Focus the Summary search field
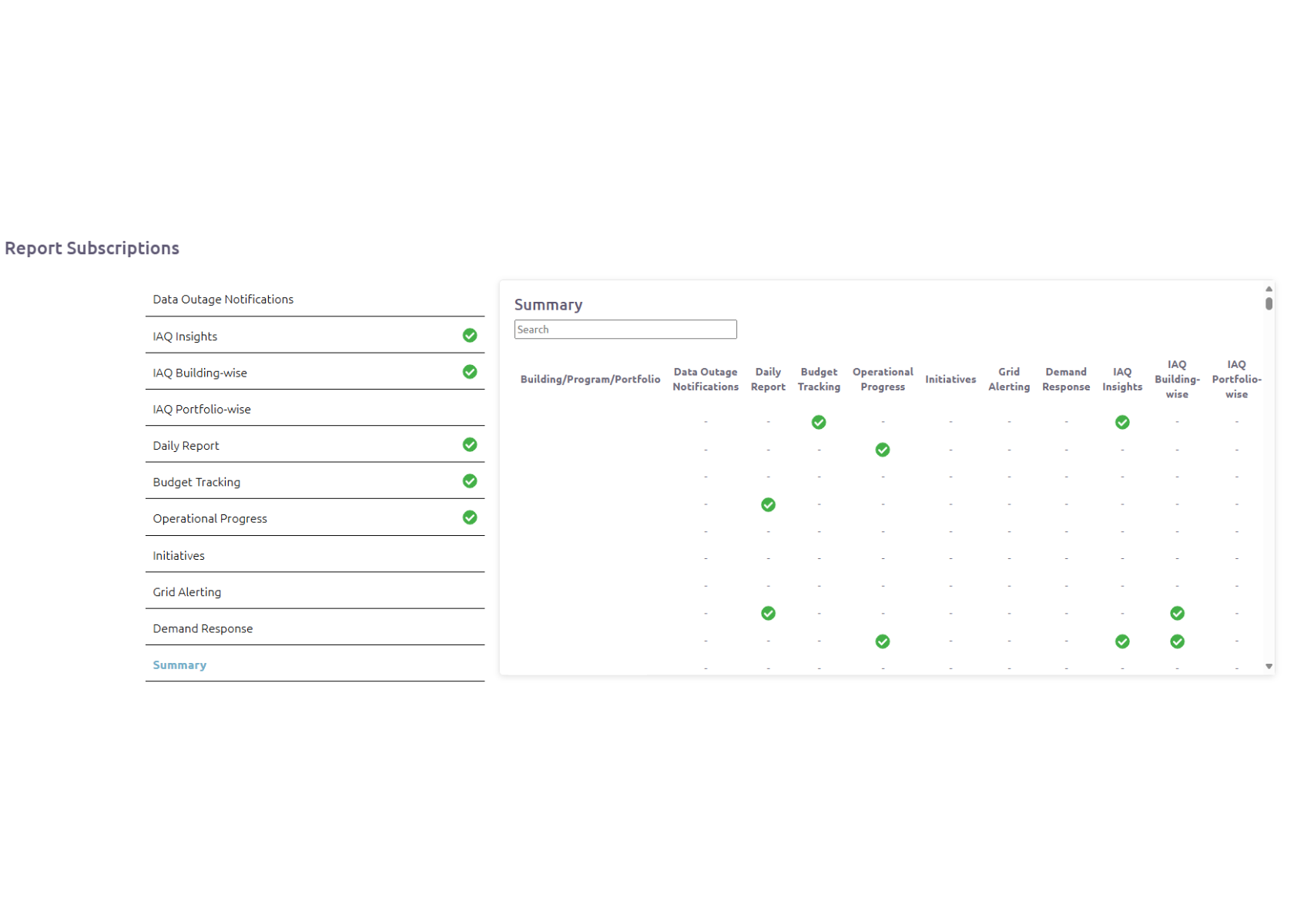Viewport: 1294px width, 924px height. point(625,330)
